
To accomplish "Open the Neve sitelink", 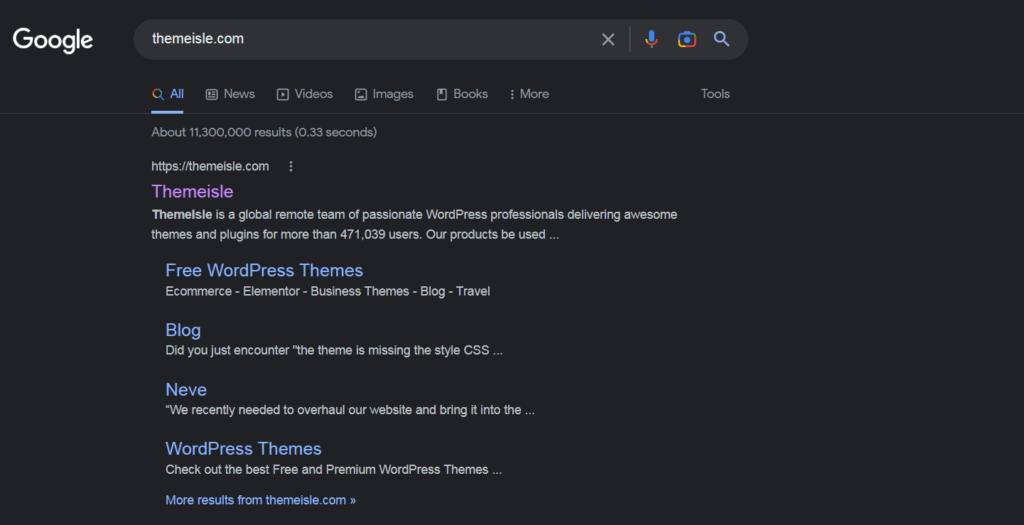I will pos(186,390).
